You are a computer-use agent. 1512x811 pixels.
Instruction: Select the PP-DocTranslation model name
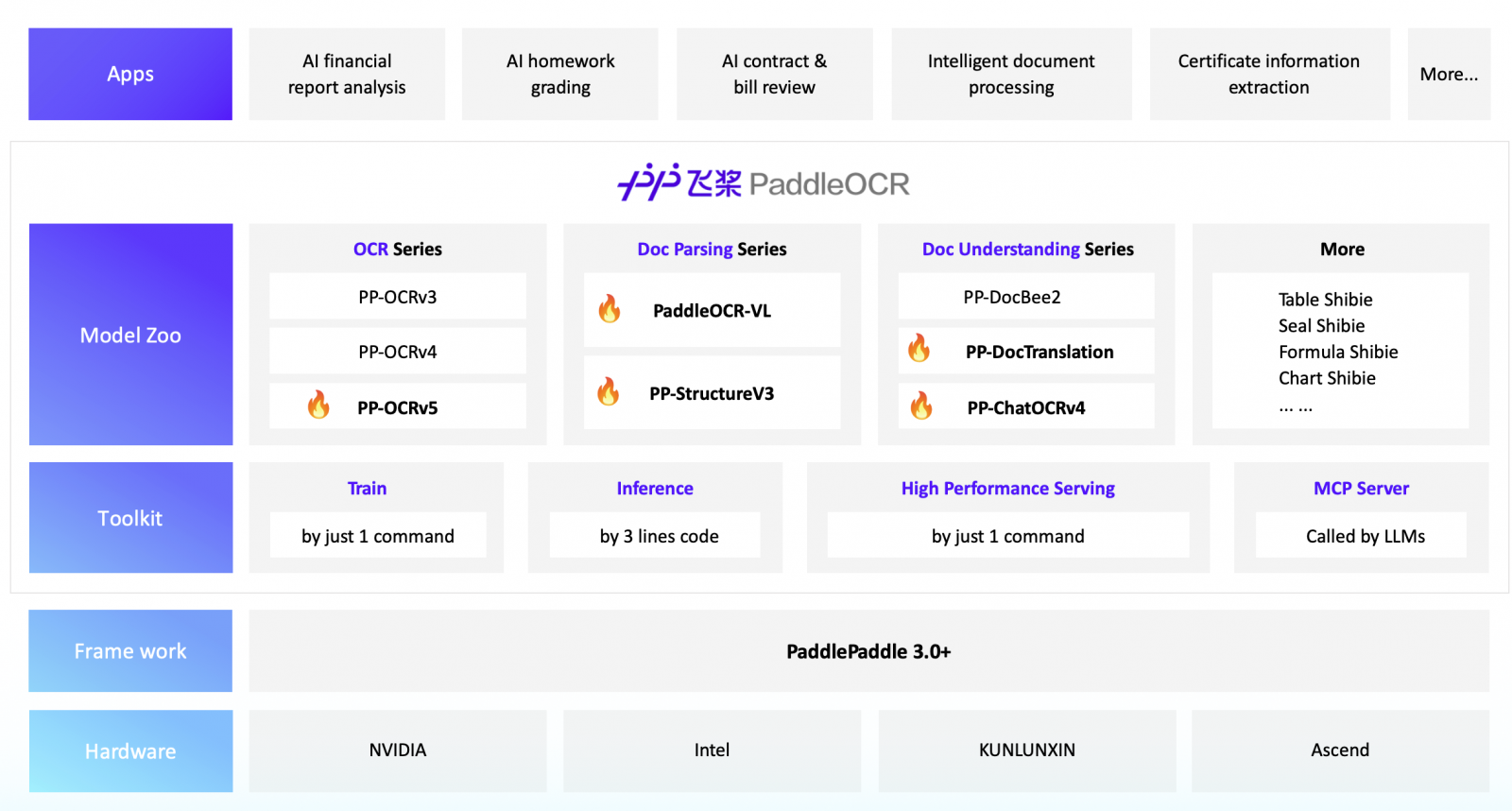[x=1039, y=352]
